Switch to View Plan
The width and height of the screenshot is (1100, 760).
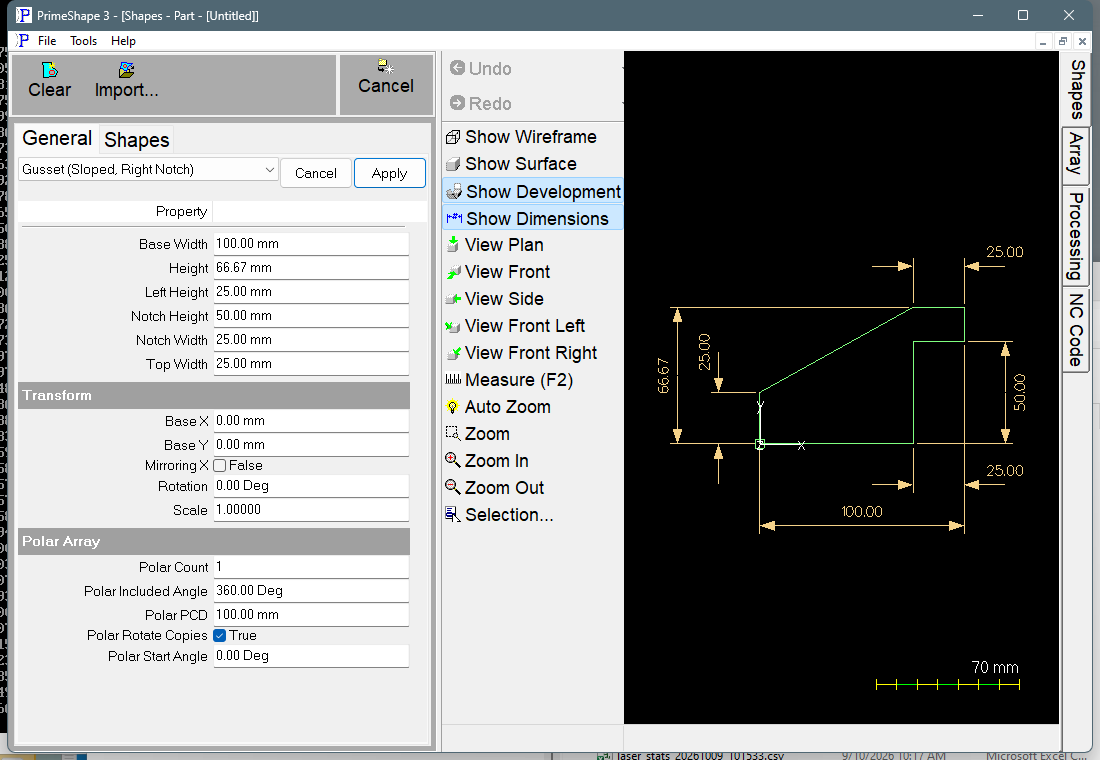(495, 245)
